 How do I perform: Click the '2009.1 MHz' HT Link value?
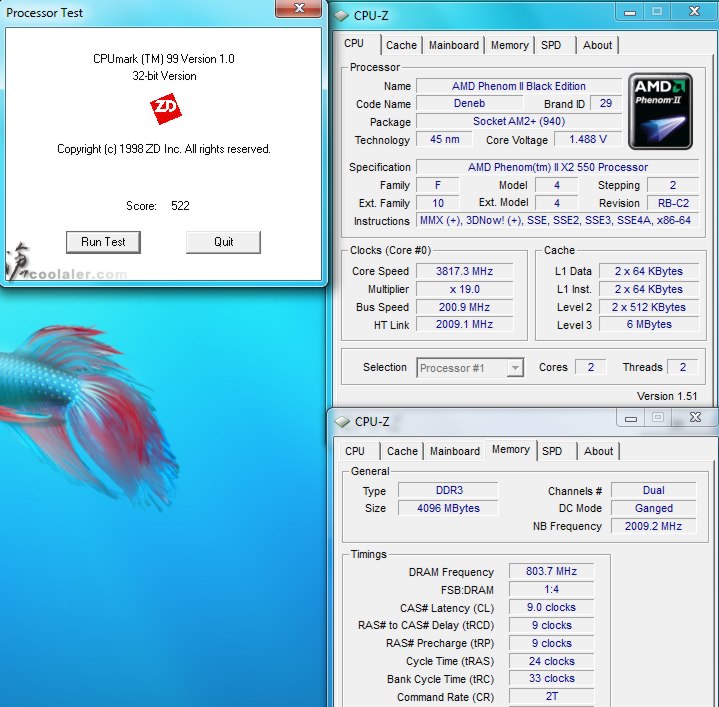click(x=464, y=325)
